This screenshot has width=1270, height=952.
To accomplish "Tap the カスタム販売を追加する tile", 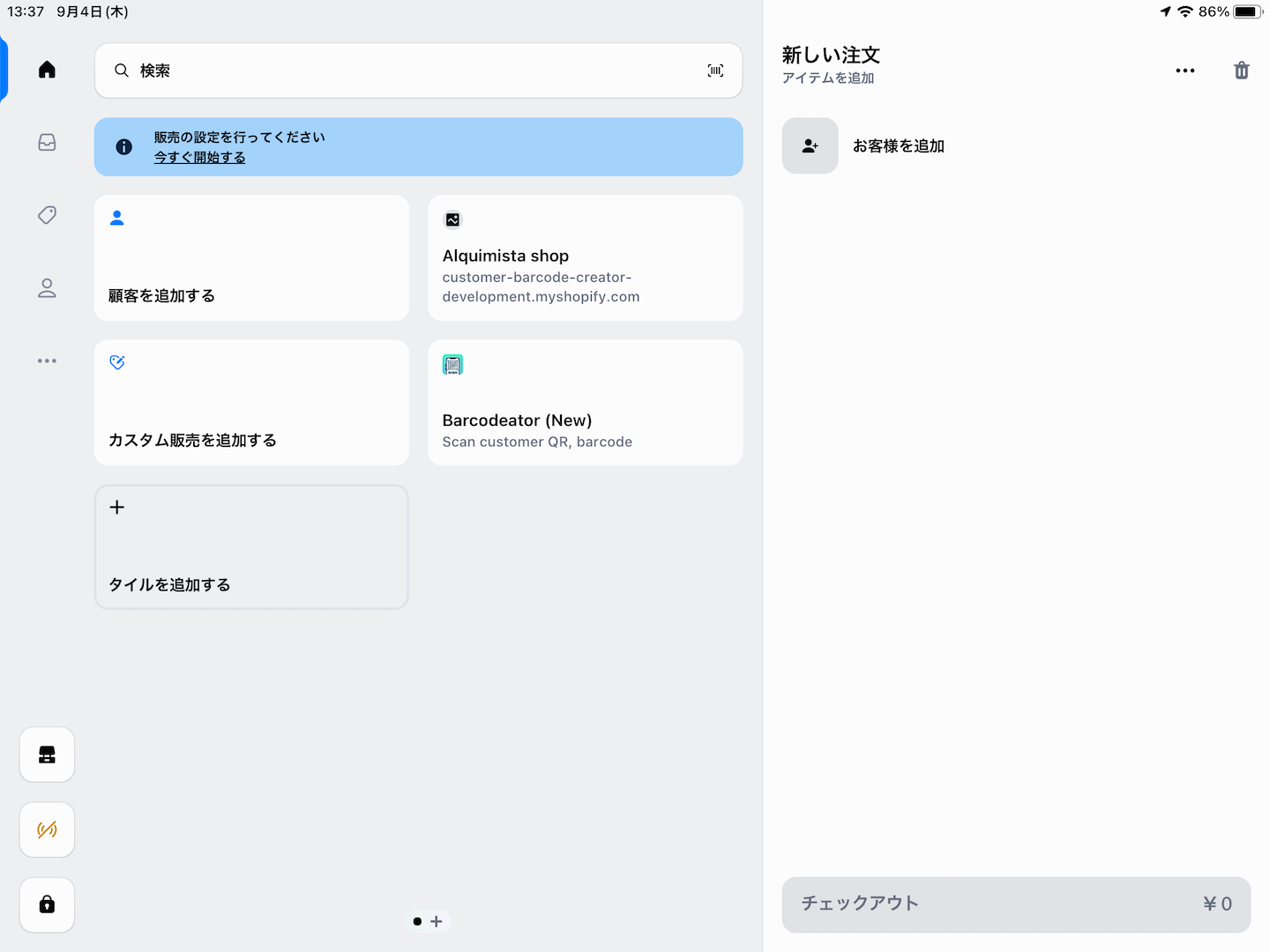I will [x=251, y=403].
